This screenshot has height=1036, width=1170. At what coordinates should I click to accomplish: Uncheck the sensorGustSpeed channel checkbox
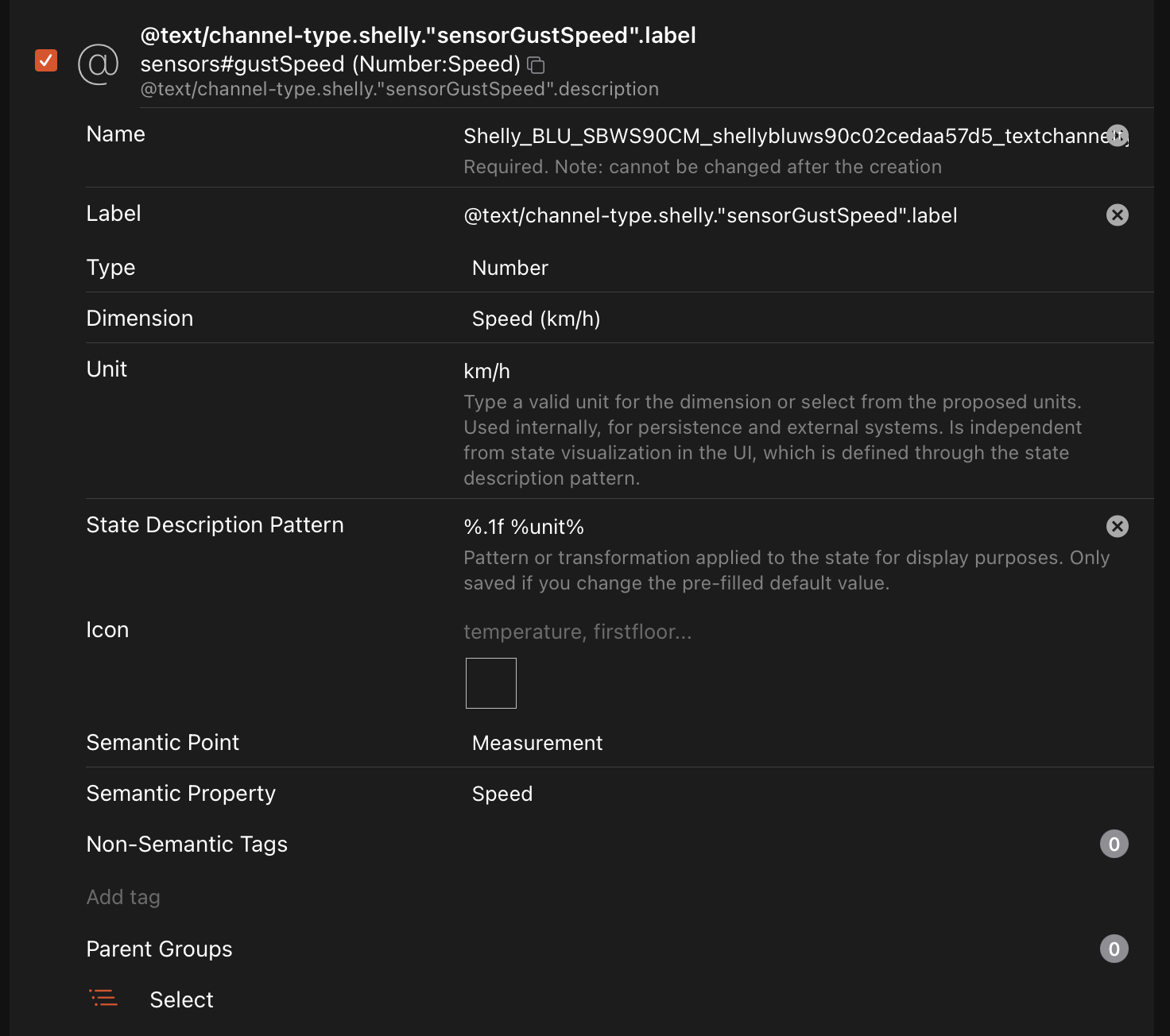tap(46, 60)
